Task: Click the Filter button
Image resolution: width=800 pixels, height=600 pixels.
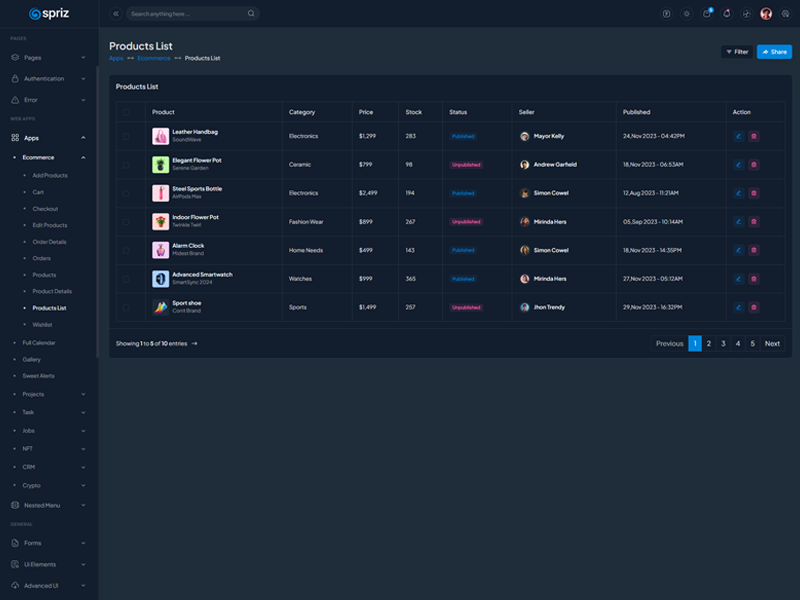Action: (737, 52)
